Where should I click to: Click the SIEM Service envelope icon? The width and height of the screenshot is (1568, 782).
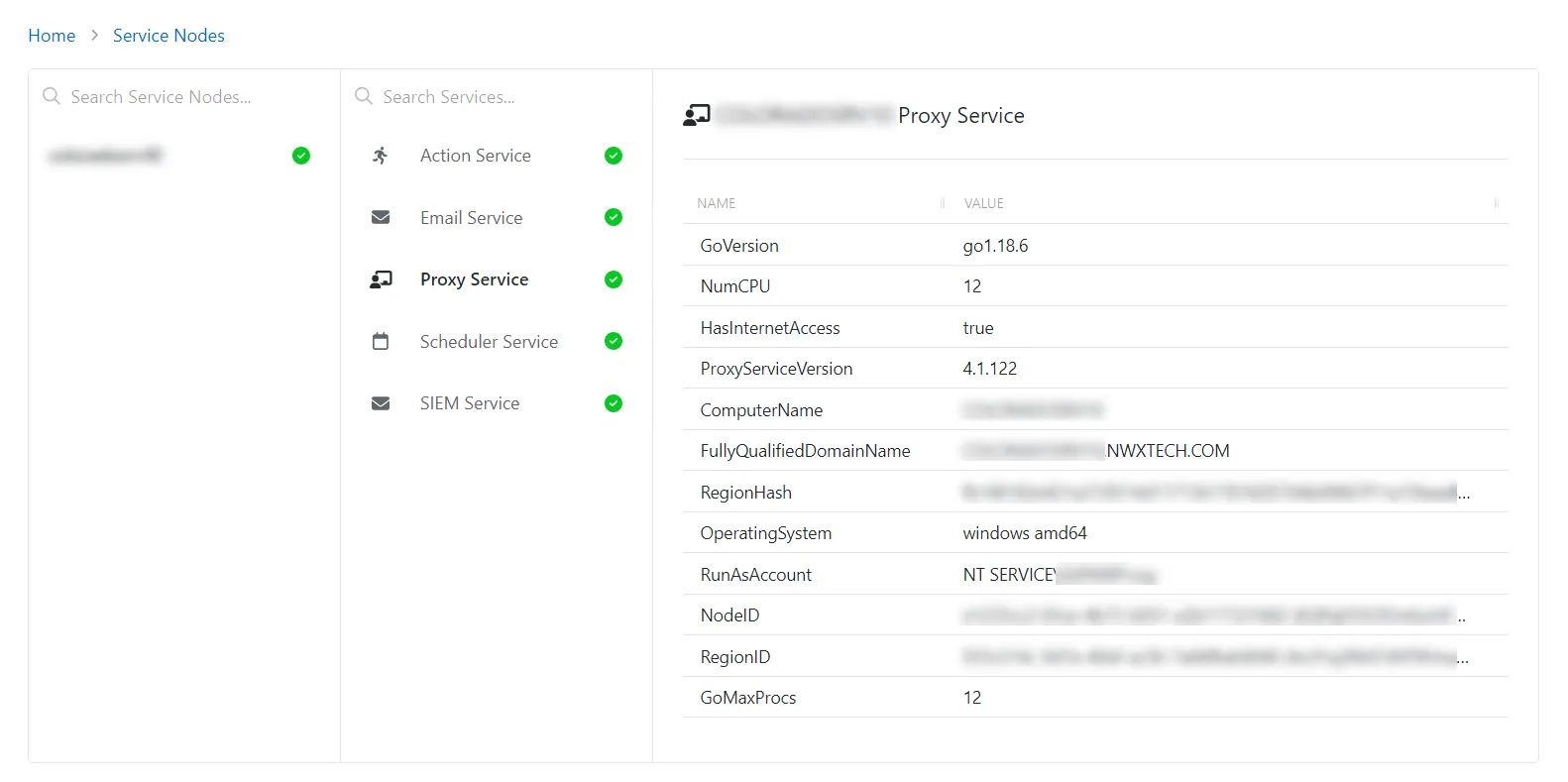pyautogui.click(x=381, y=403)
